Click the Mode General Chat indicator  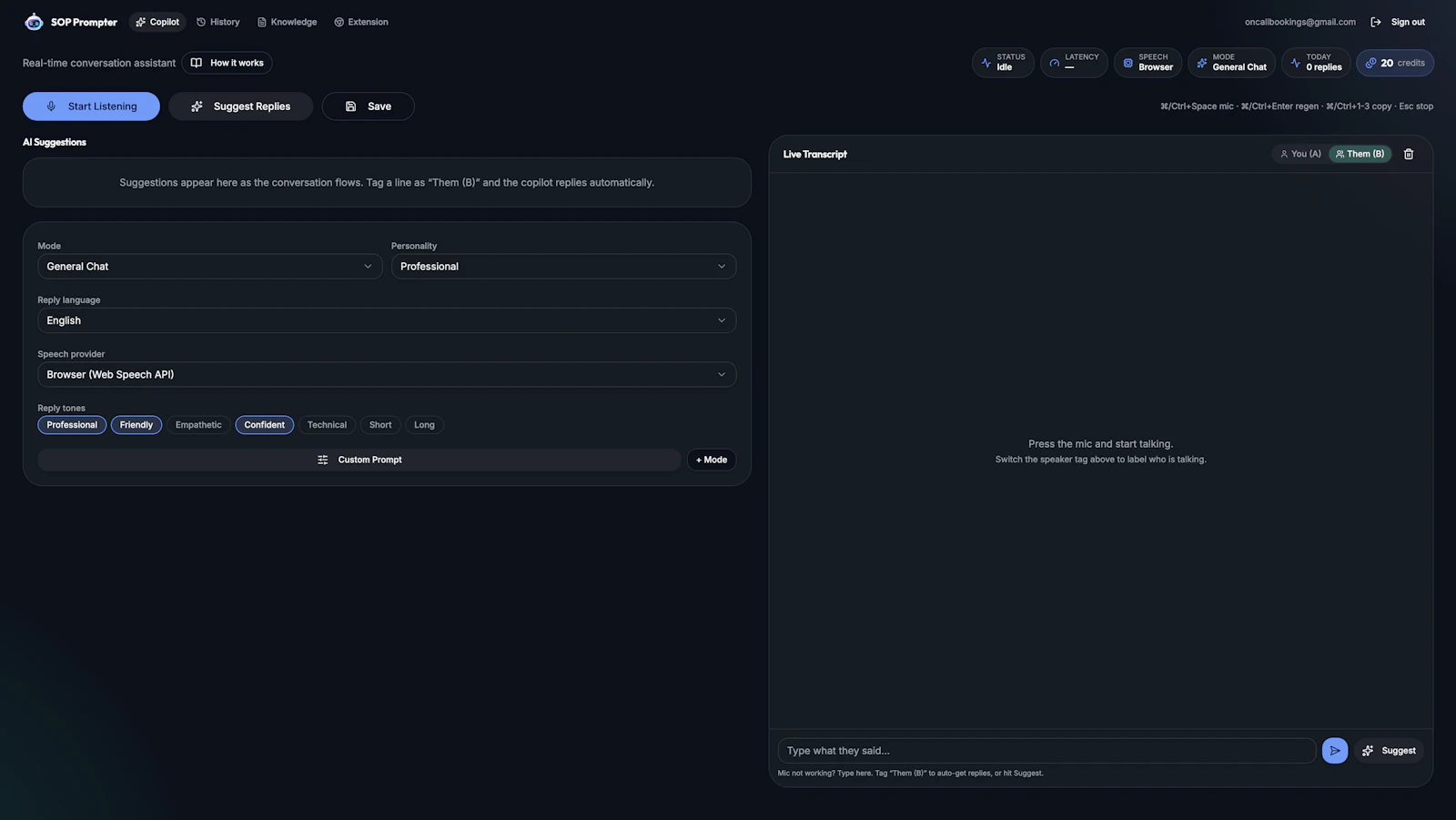tap(1231, 63)
